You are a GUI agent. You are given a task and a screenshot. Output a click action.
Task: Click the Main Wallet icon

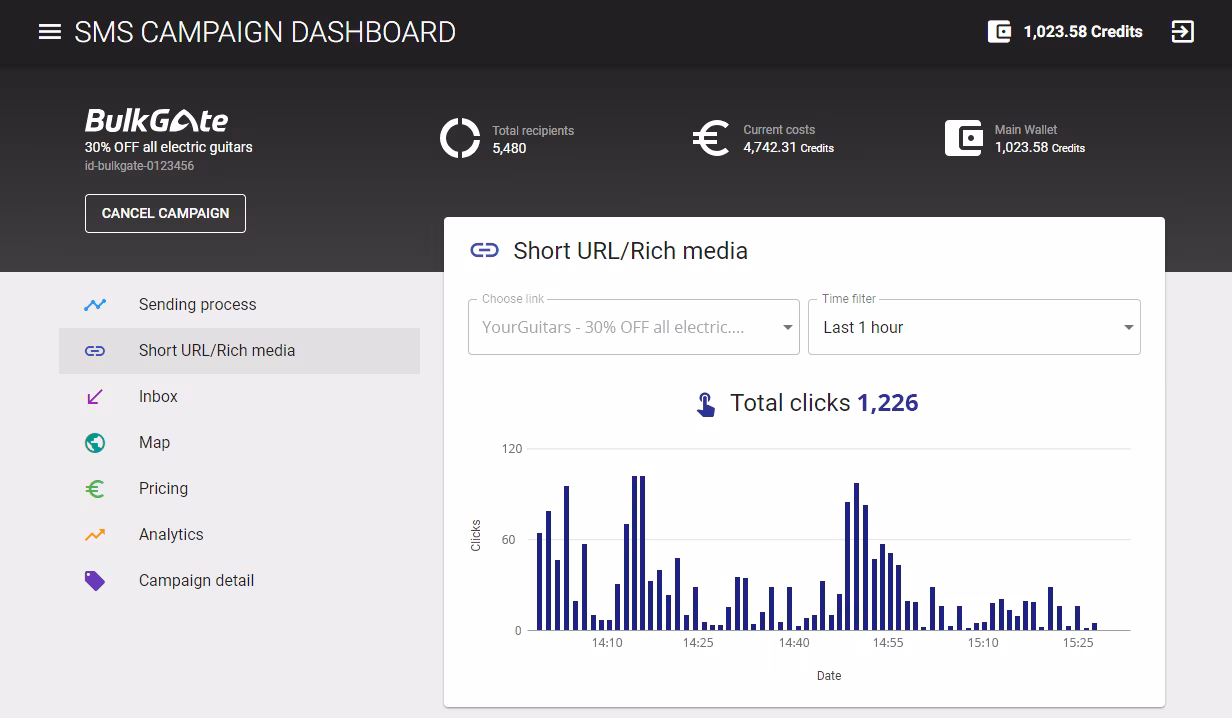point(964,138)
